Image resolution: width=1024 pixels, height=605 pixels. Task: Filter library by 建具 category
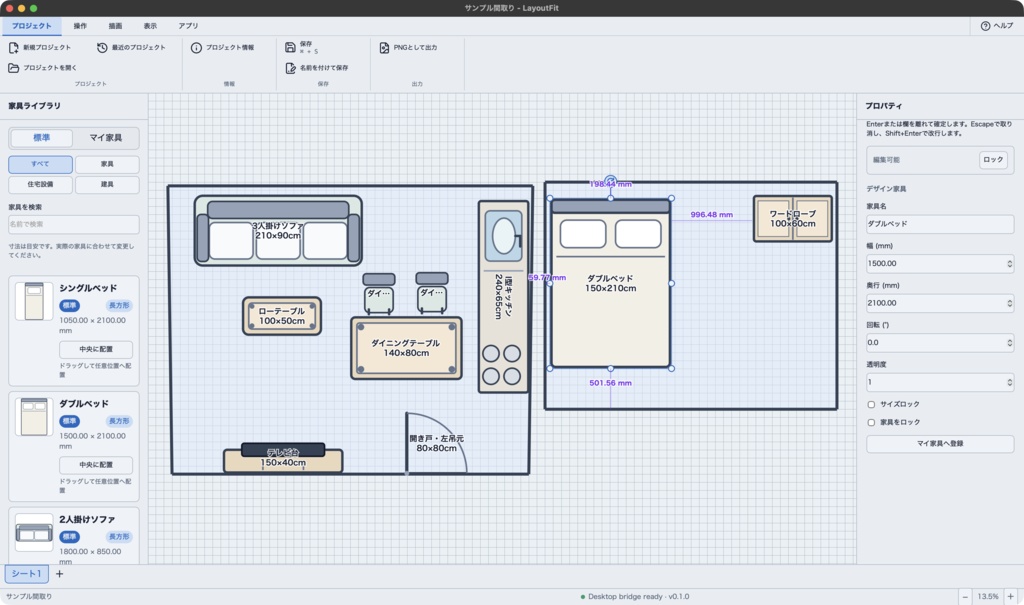pyautogui.click(x=107, y=184)
